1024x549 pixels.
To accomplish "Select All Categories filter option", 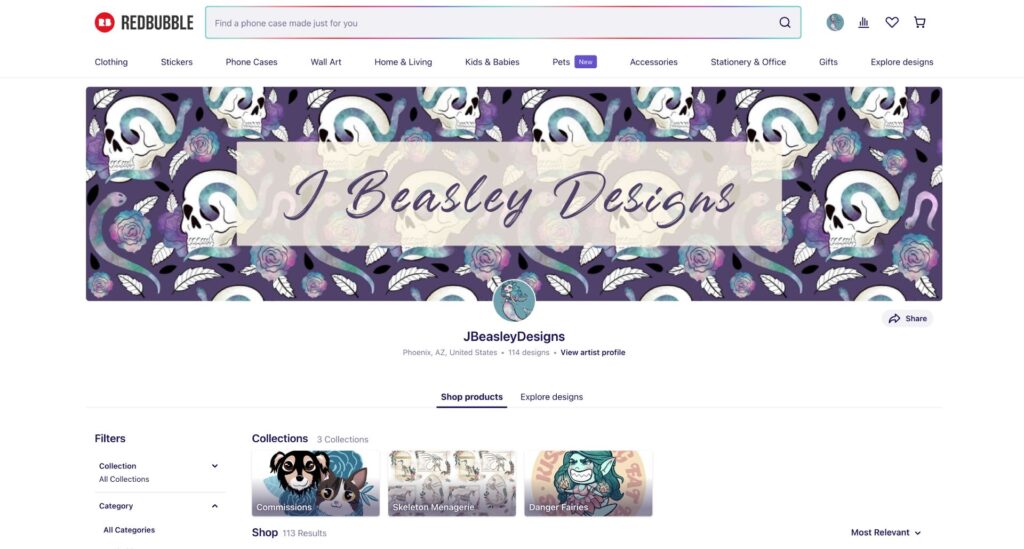I will click(x=129, y=530).
